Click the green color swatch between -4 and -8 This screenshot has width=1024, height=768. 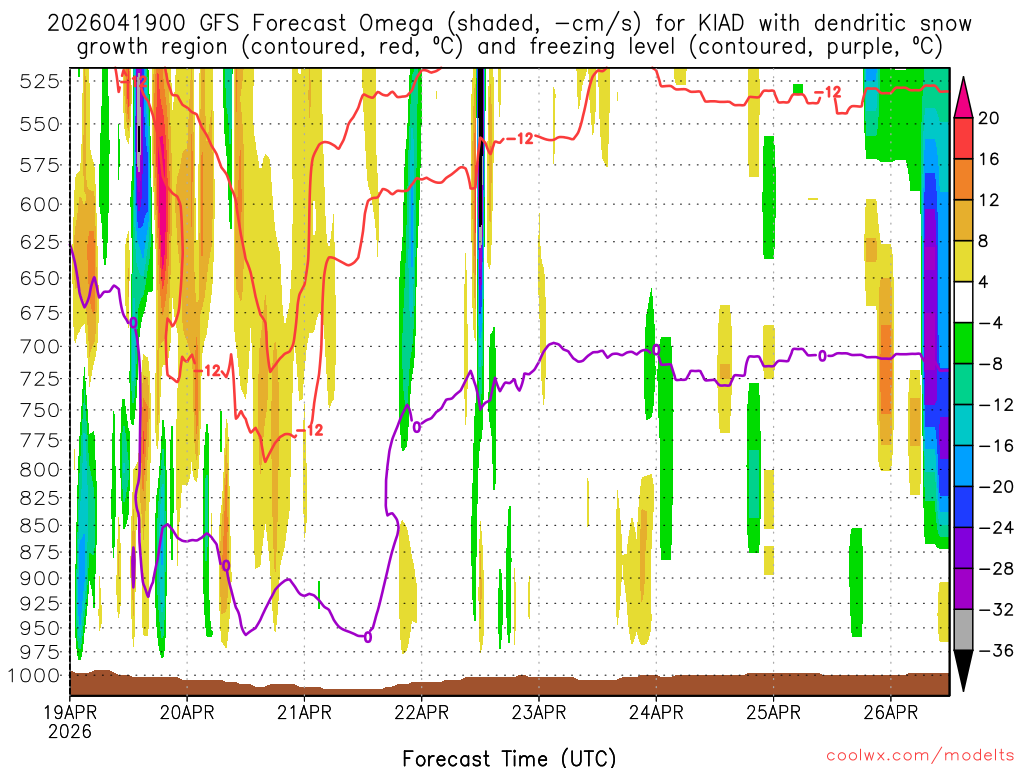coord(963,344)
